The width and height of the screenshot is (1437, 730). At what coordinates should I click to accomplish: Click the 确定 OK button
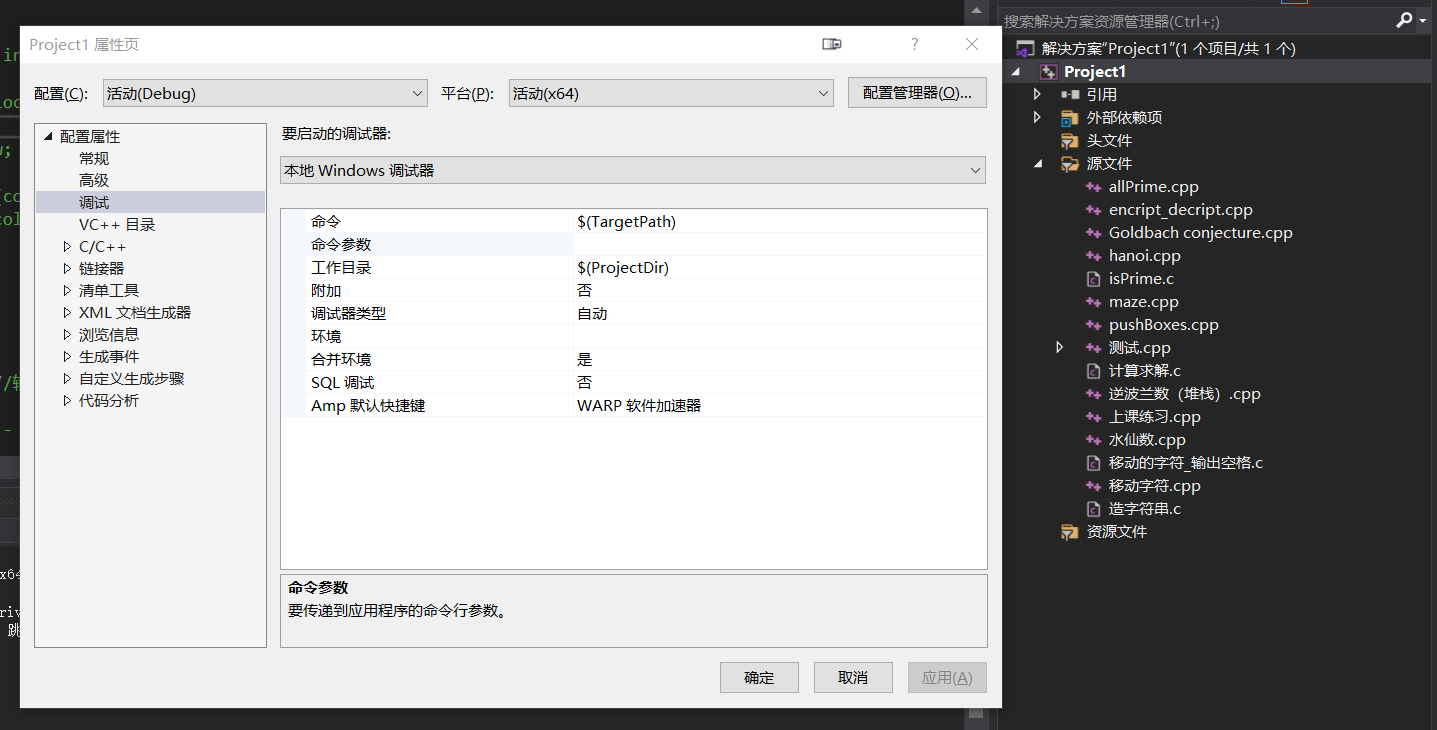(759, 678)
